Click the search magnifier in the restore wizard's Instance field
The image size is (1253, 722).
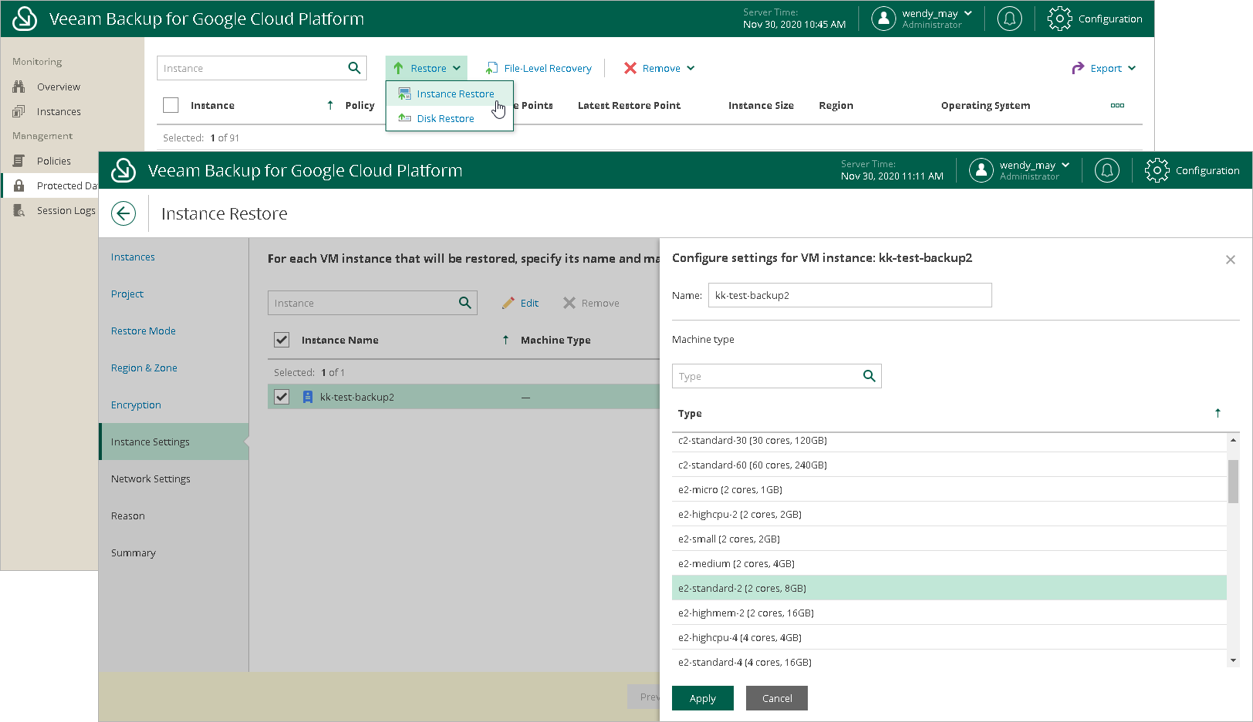tap(465, 303)
